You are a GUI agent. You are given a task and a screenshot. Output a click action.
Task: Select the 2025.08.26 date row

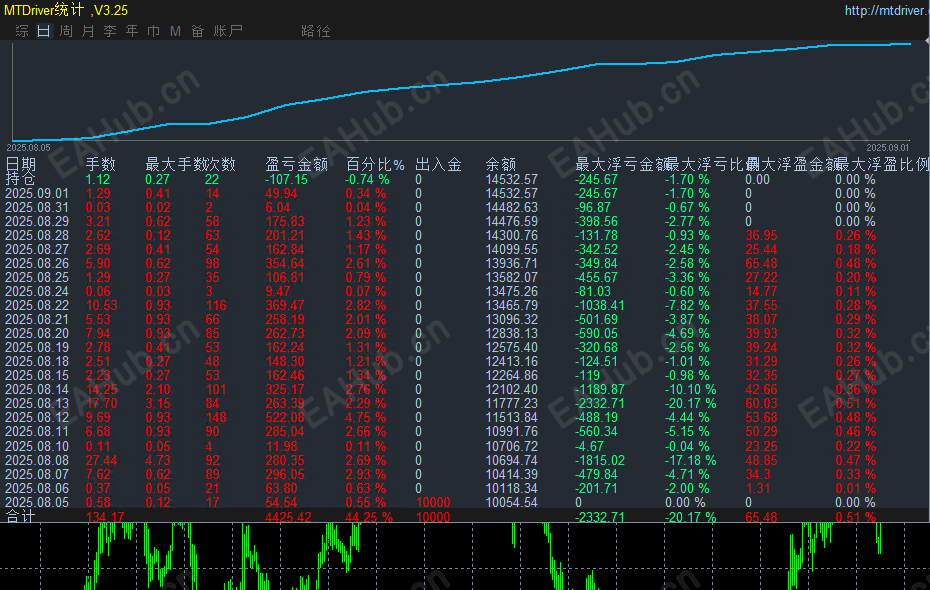point(465,263)
